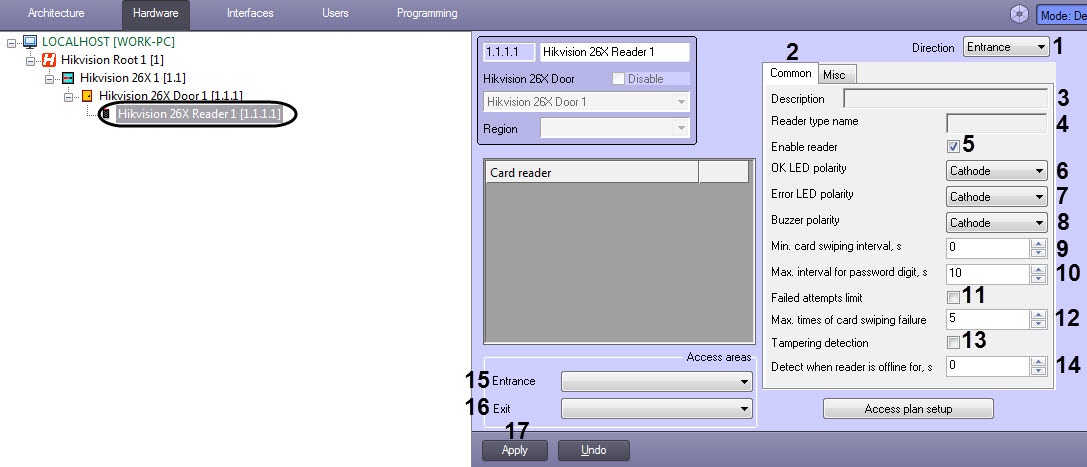
Task: Click the Reader type name field
Action: (996, 123)
